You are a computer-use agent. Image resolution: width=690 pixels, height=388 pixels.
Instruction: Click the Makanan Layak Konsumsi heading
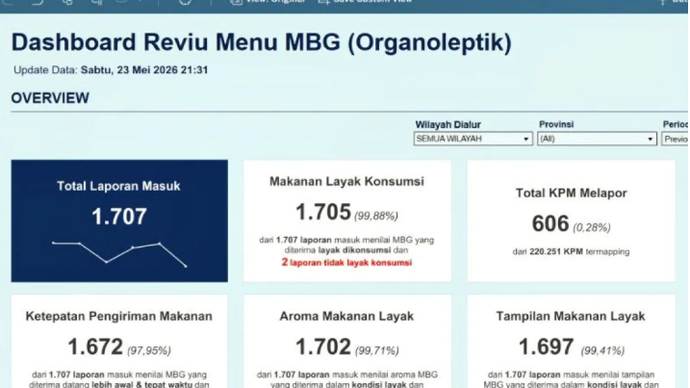347,181
